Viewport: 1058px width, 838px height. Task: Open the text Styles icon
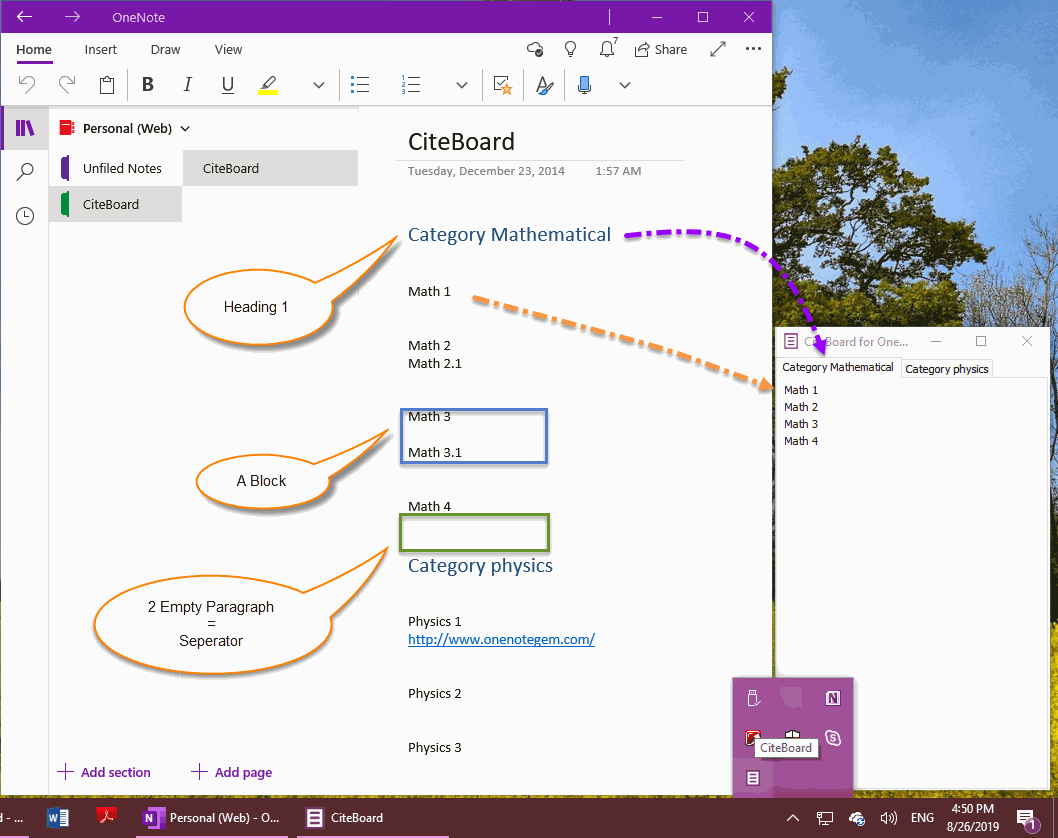click(544, 85)
